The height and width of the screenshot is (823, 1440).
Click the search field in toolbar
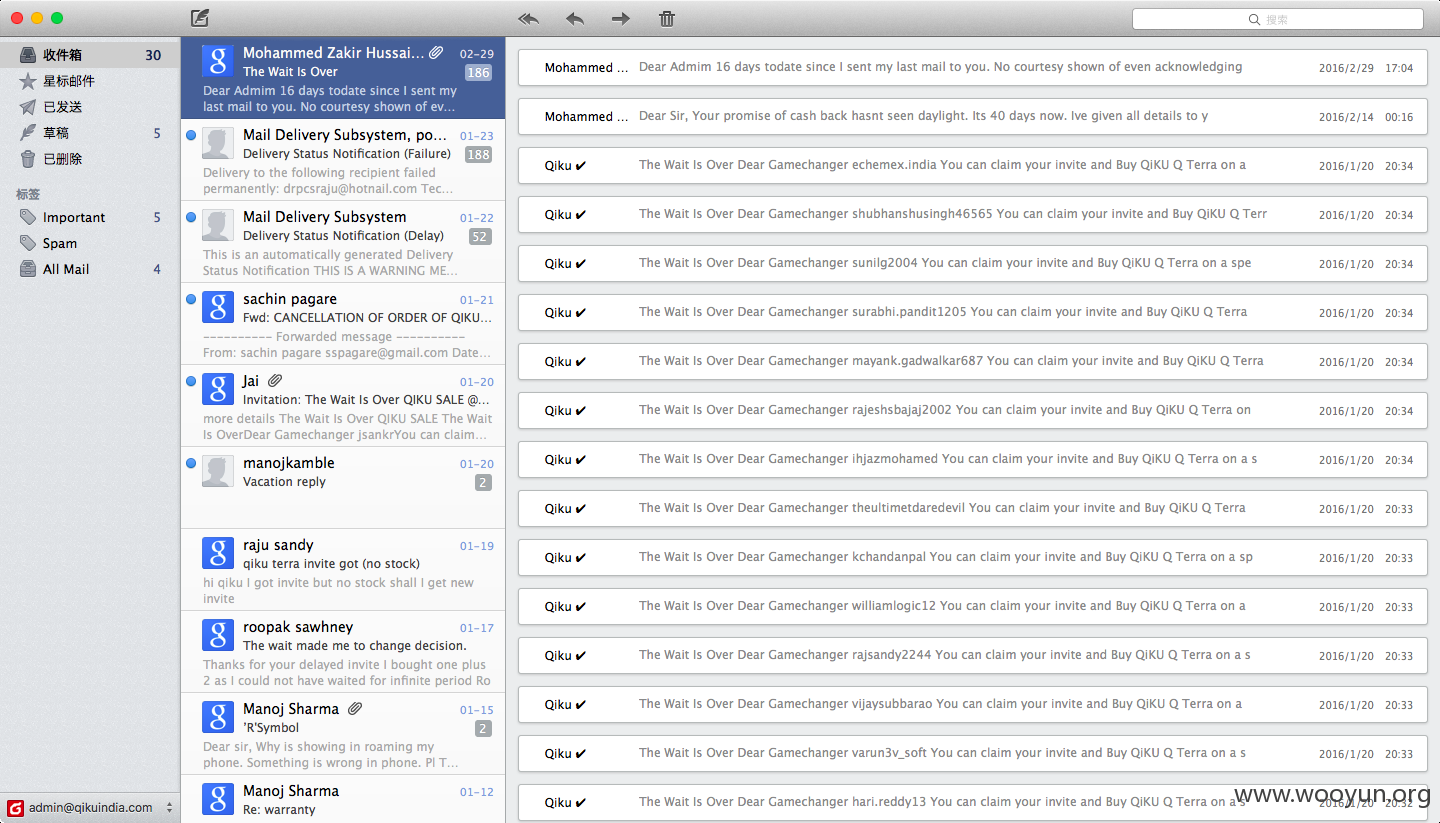coord(1277,19)
